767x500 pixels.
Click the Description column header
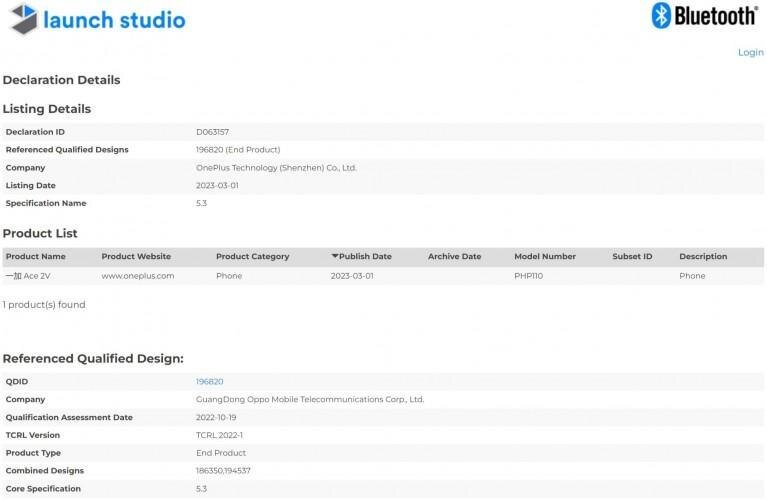click(705, 257)
